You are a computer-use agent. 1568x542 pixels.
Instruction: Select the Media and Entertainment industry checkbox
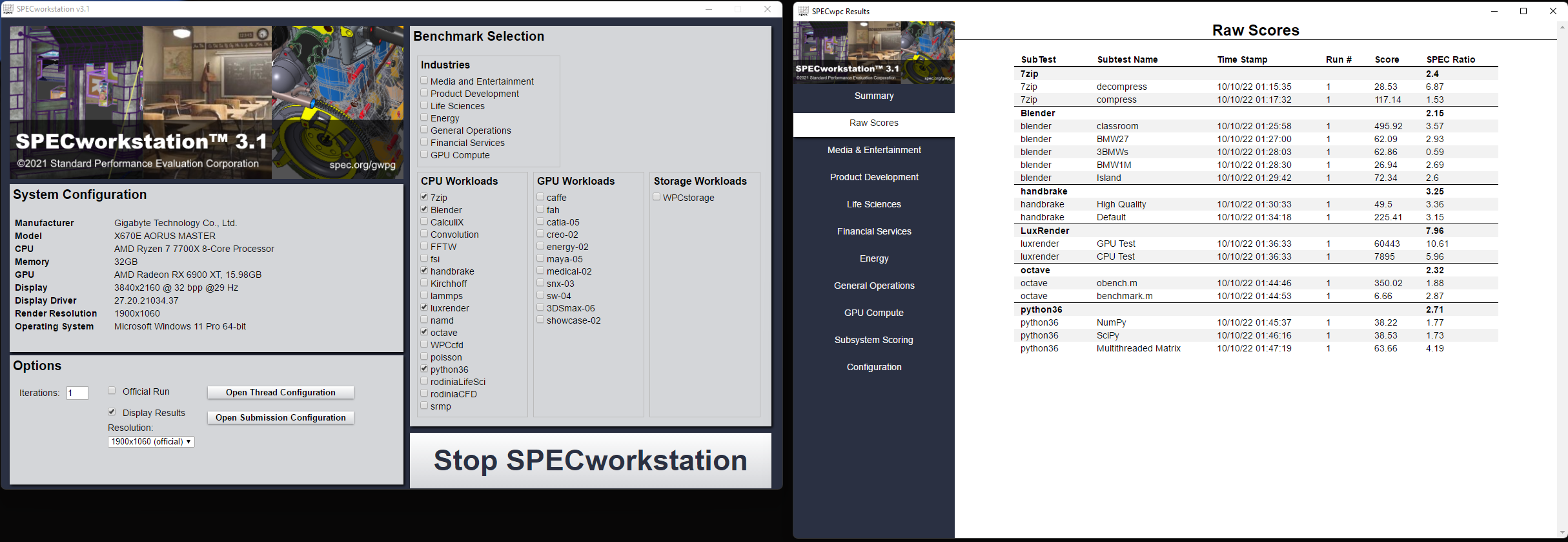(424, 81)
